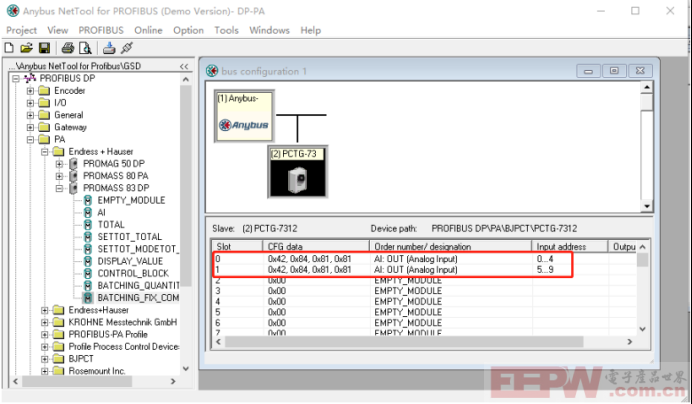This screenshot has height=404, width=692.
Task: Select the AI module in the tree
Action: pos(102,212)
